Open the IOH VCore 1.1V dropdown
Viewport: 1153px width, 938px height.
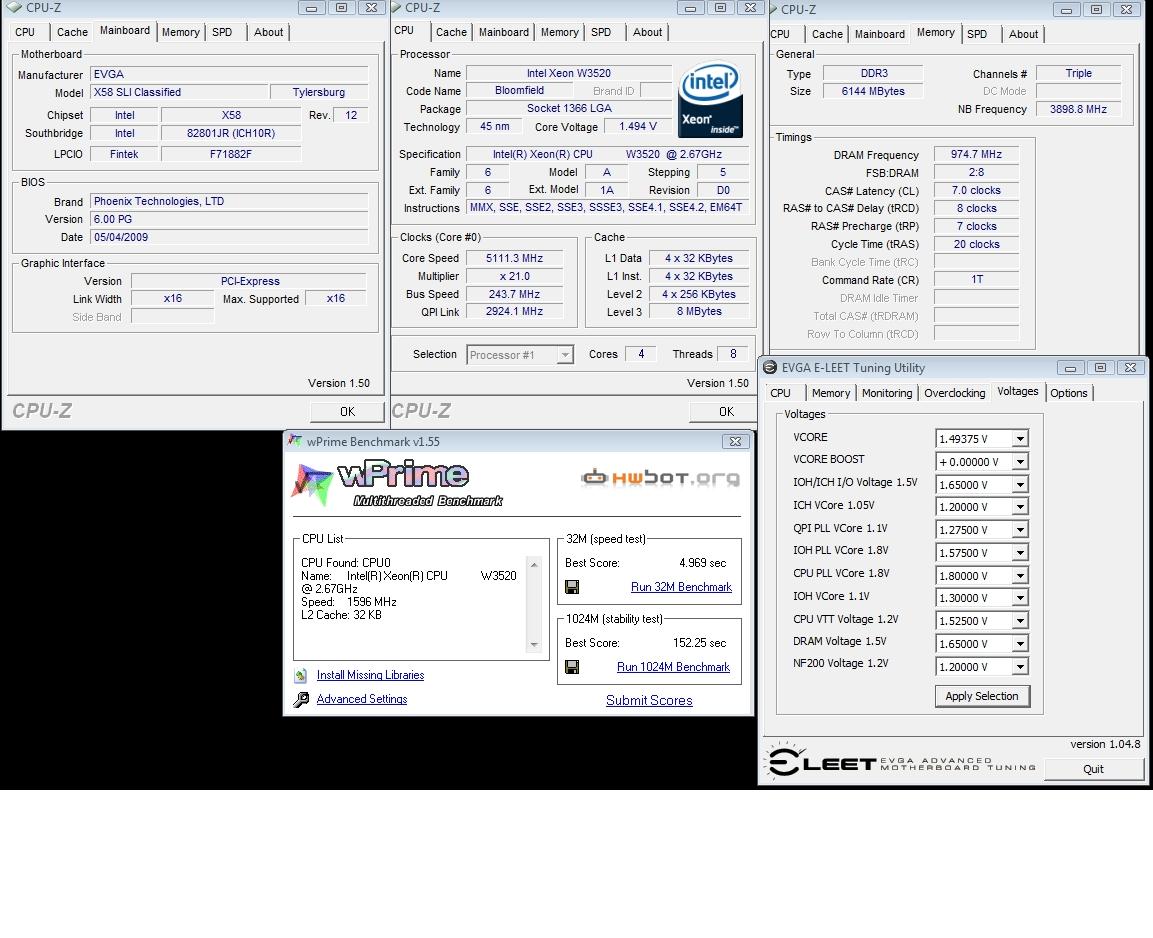click(1020, 598)
